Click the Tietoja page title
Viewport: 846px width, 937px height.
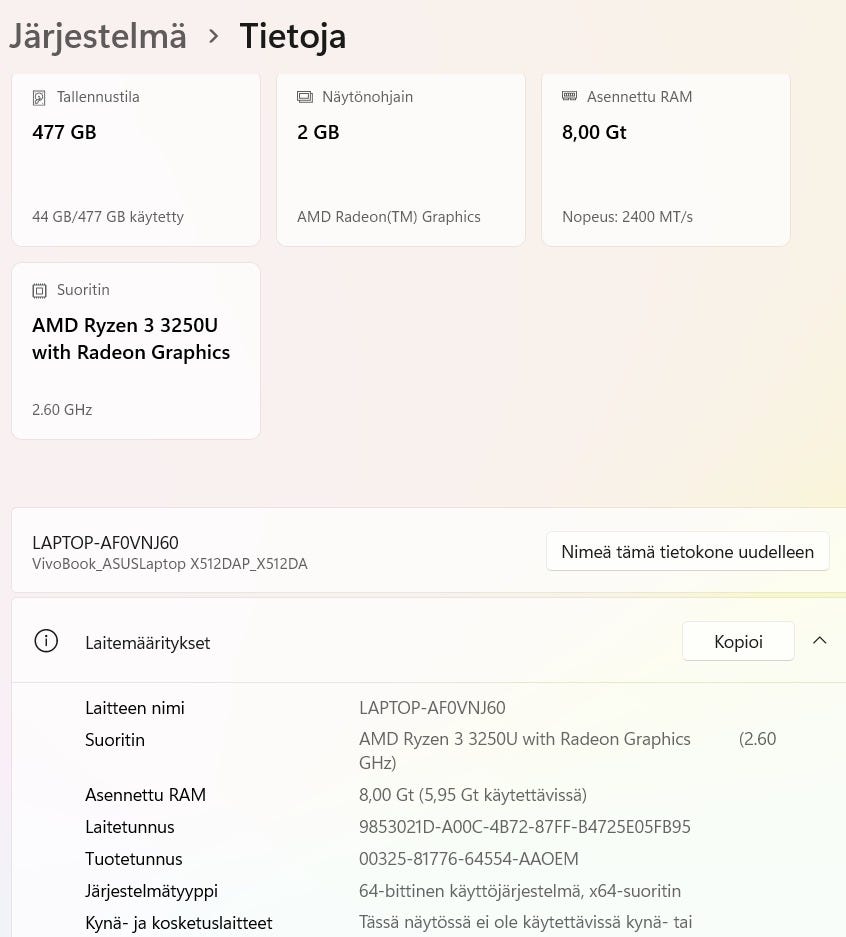tap(293, 36)
